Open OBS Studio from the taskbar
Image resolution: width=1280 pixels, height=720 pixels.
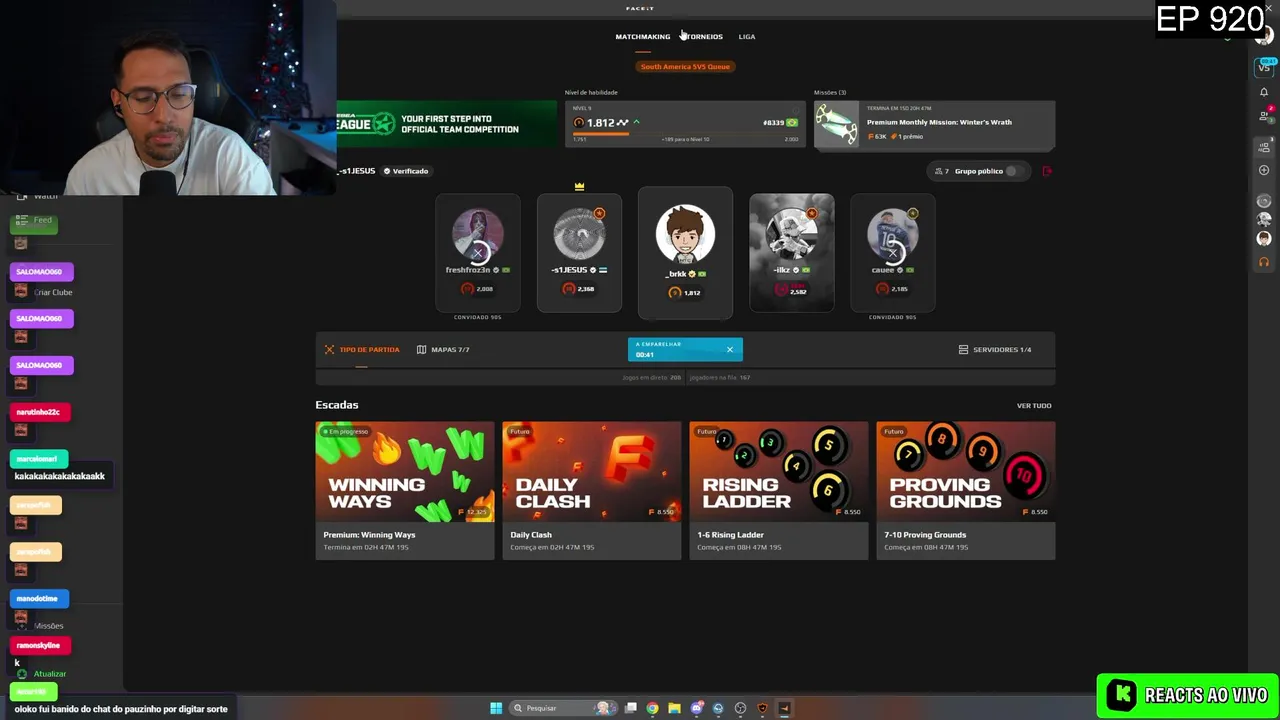pyautogui.click(x=740, y=708)
